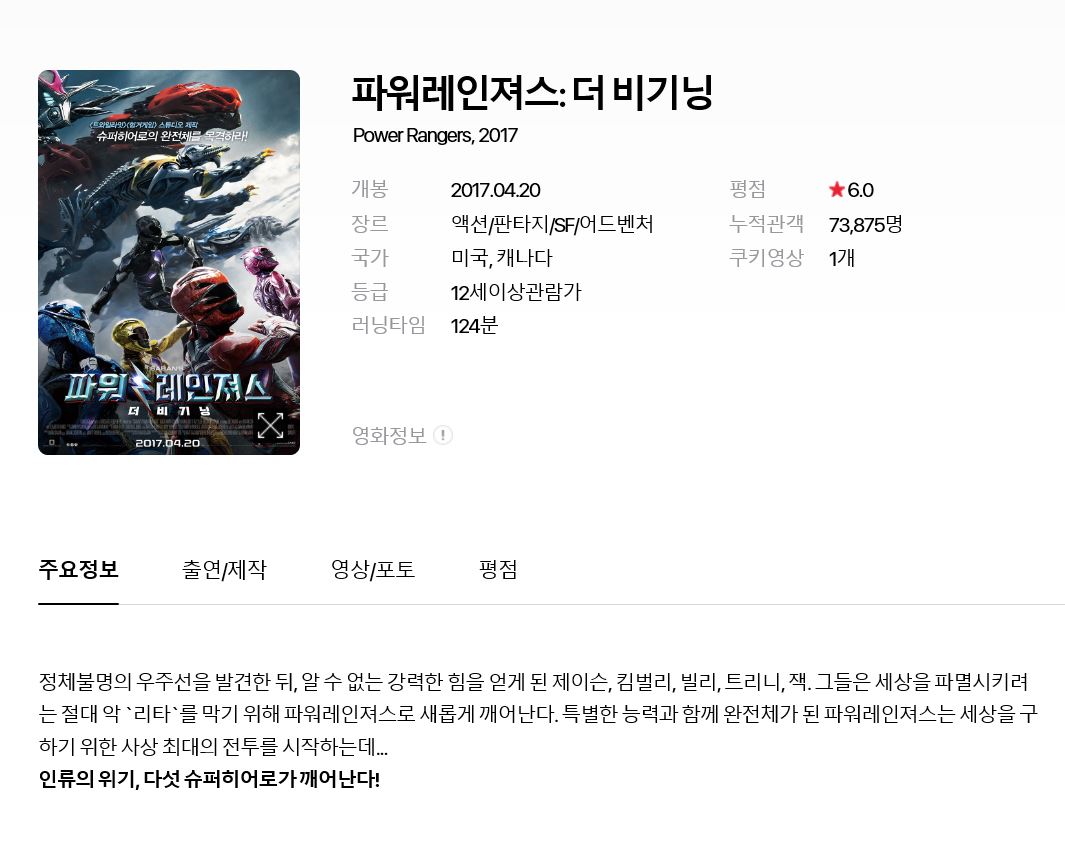Click the bold tagline 인류의 위기

88,779
